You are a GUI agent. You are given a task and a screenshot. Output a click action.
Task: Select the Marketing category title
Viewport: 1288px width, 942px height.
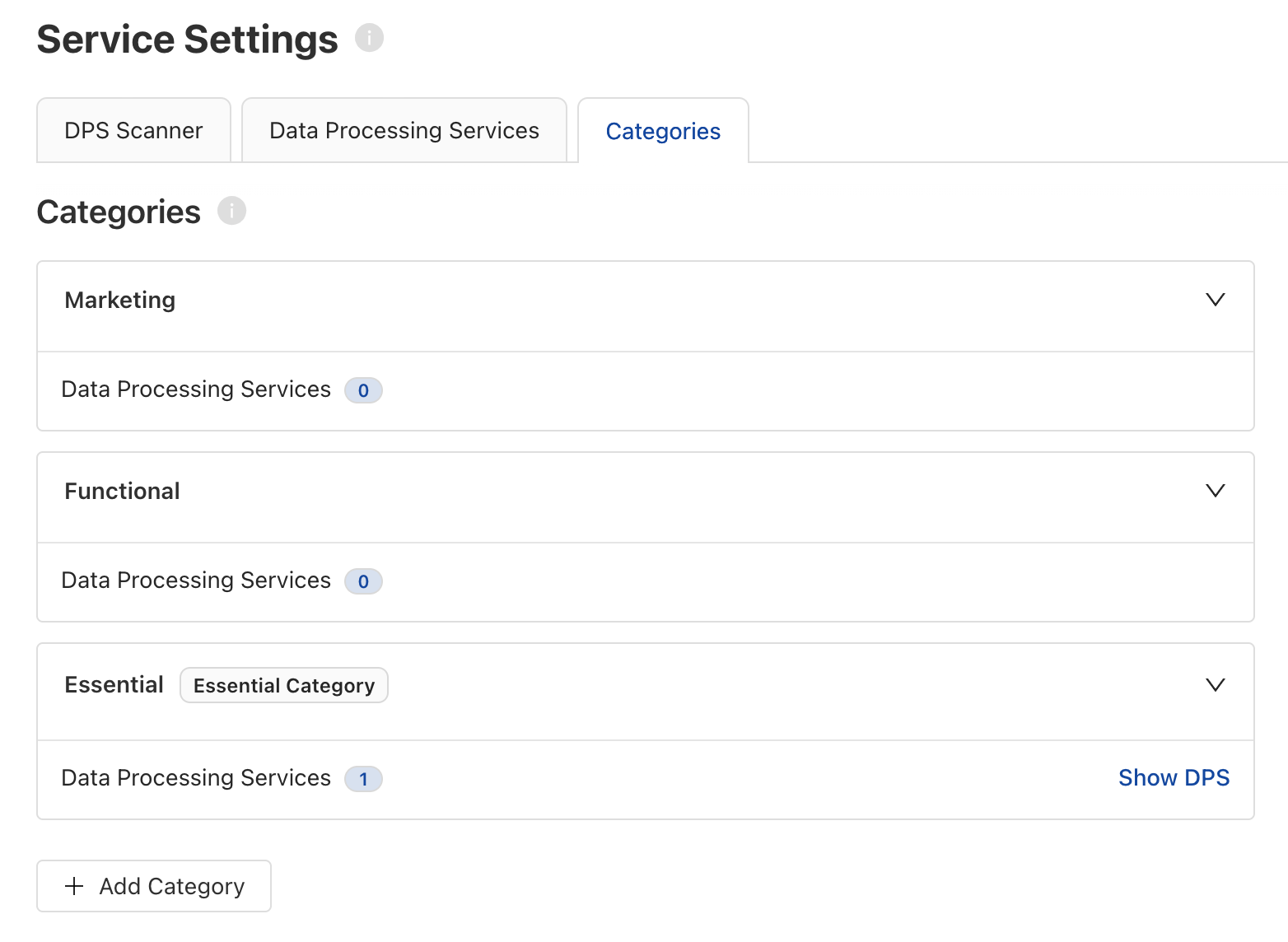click(119, 300)
